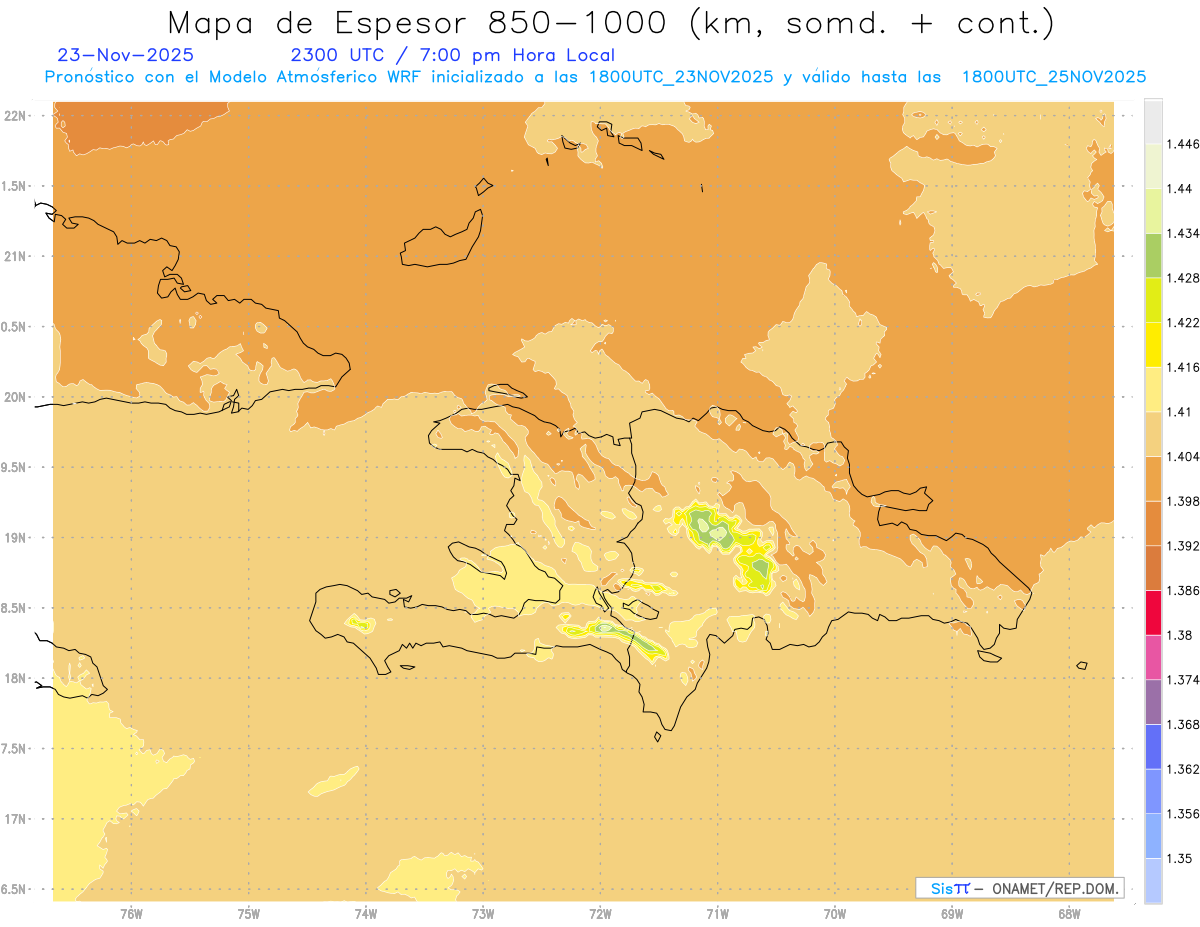This screenshot has width=1200, height=927.
Task: Click the latitude label 22N
Action: [x=15, y=116]
